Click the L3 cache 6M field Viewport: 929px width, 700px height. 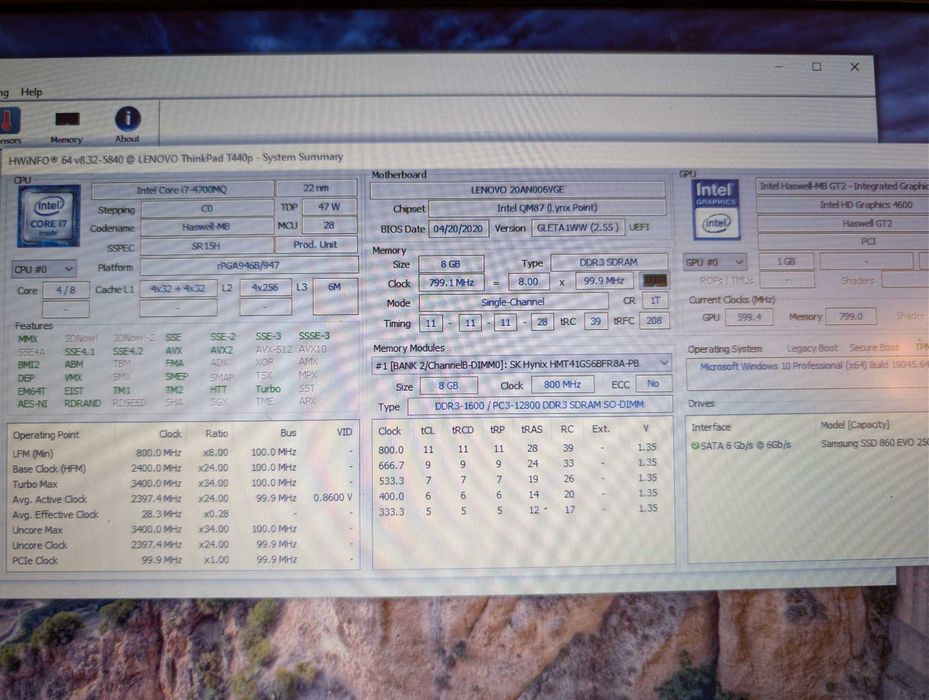click(x=335, y=295)
